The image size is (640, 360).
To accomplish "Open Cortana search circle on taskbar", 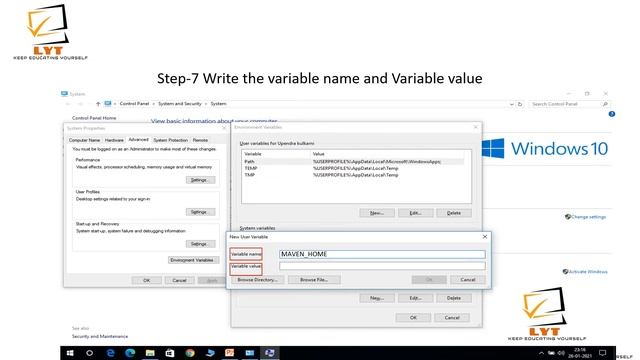I will coord(90,353).
